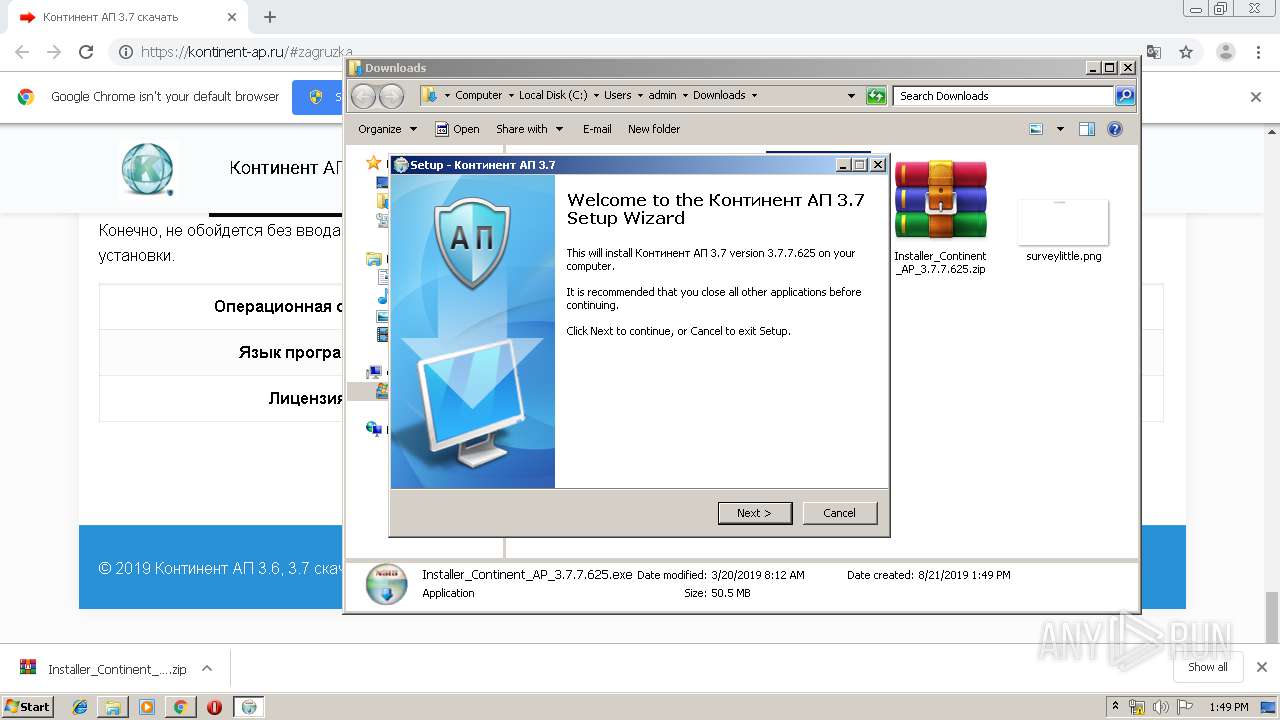Select admin in the address breadcrumb
This screenshot has height=720, width=1280.
pos(662,96)
